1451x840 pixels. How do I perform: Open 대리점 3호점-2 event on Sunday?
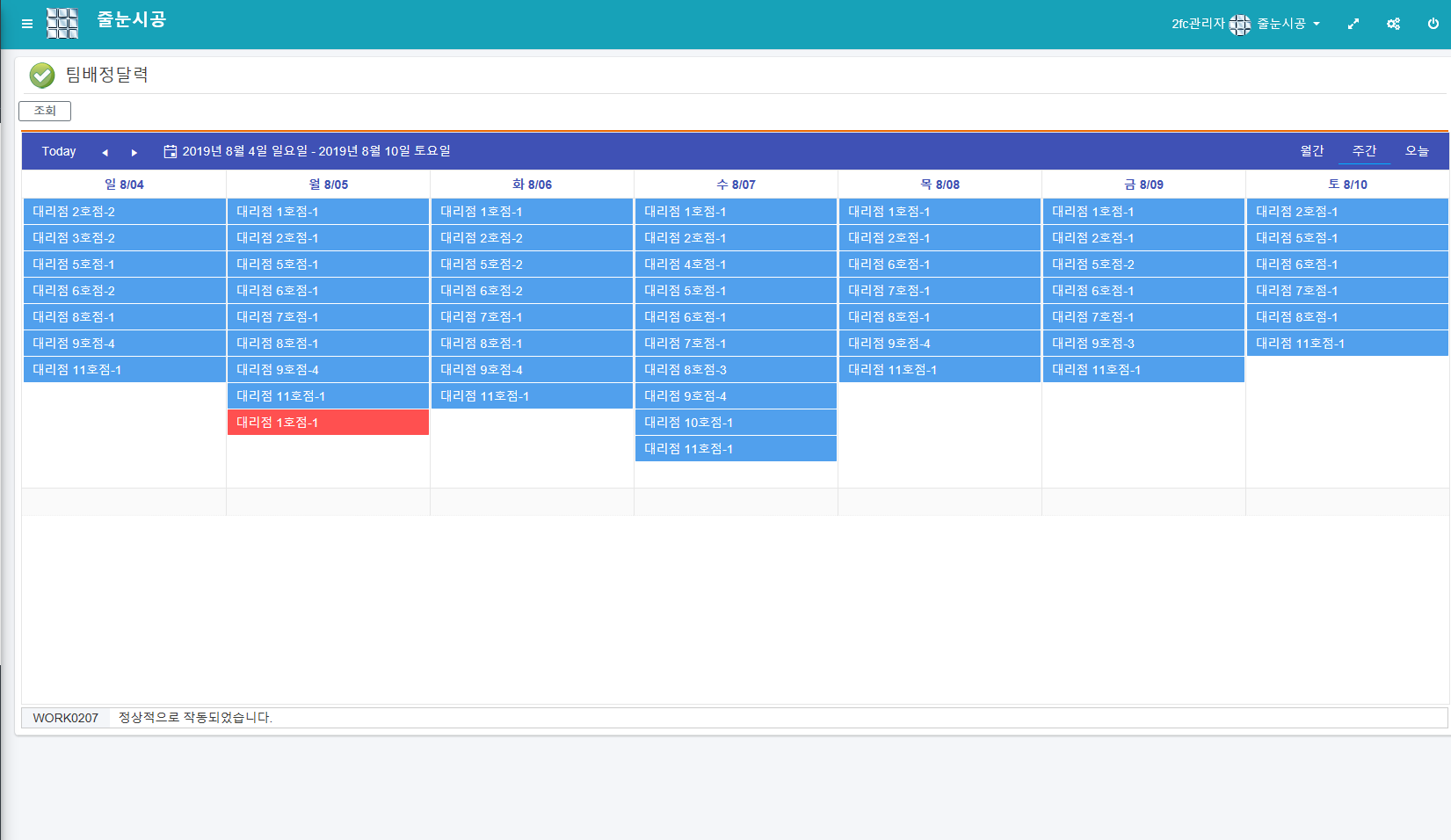click(124, 238)
